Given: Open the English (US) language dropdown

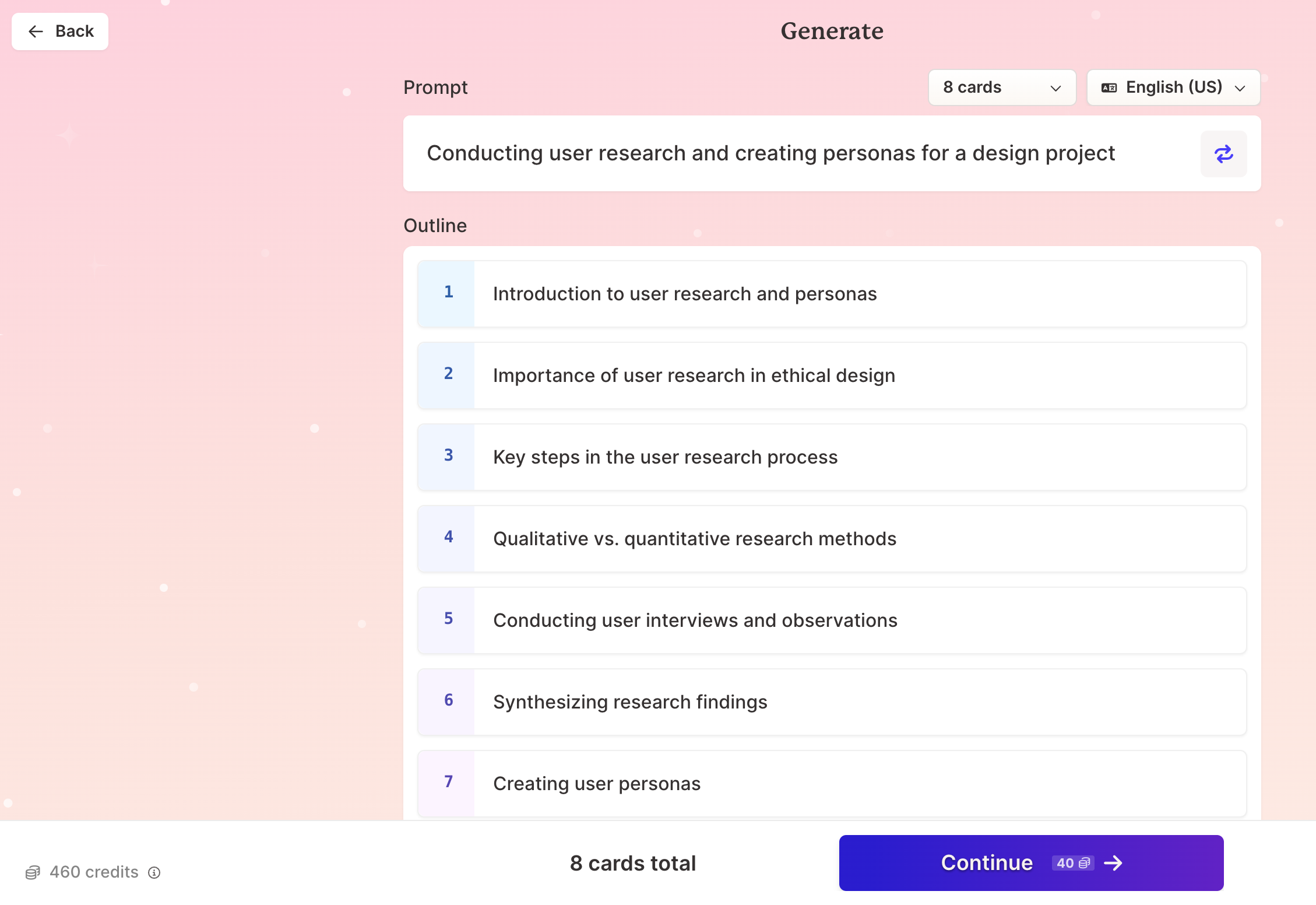Looking at the screenshot, I should pos(1173,87).
